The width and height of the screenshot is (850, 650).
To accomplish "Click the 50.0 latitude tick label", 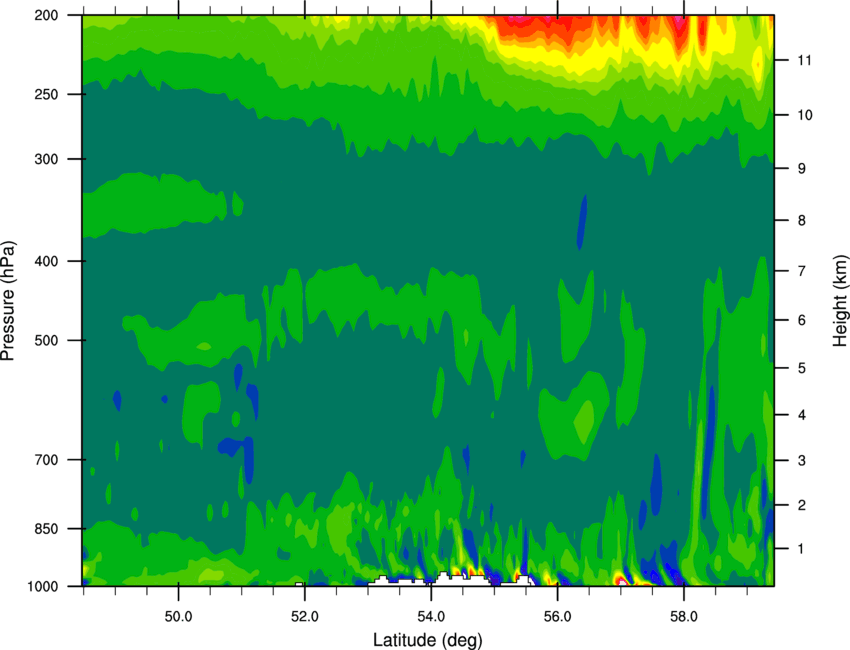I will 178,616.
